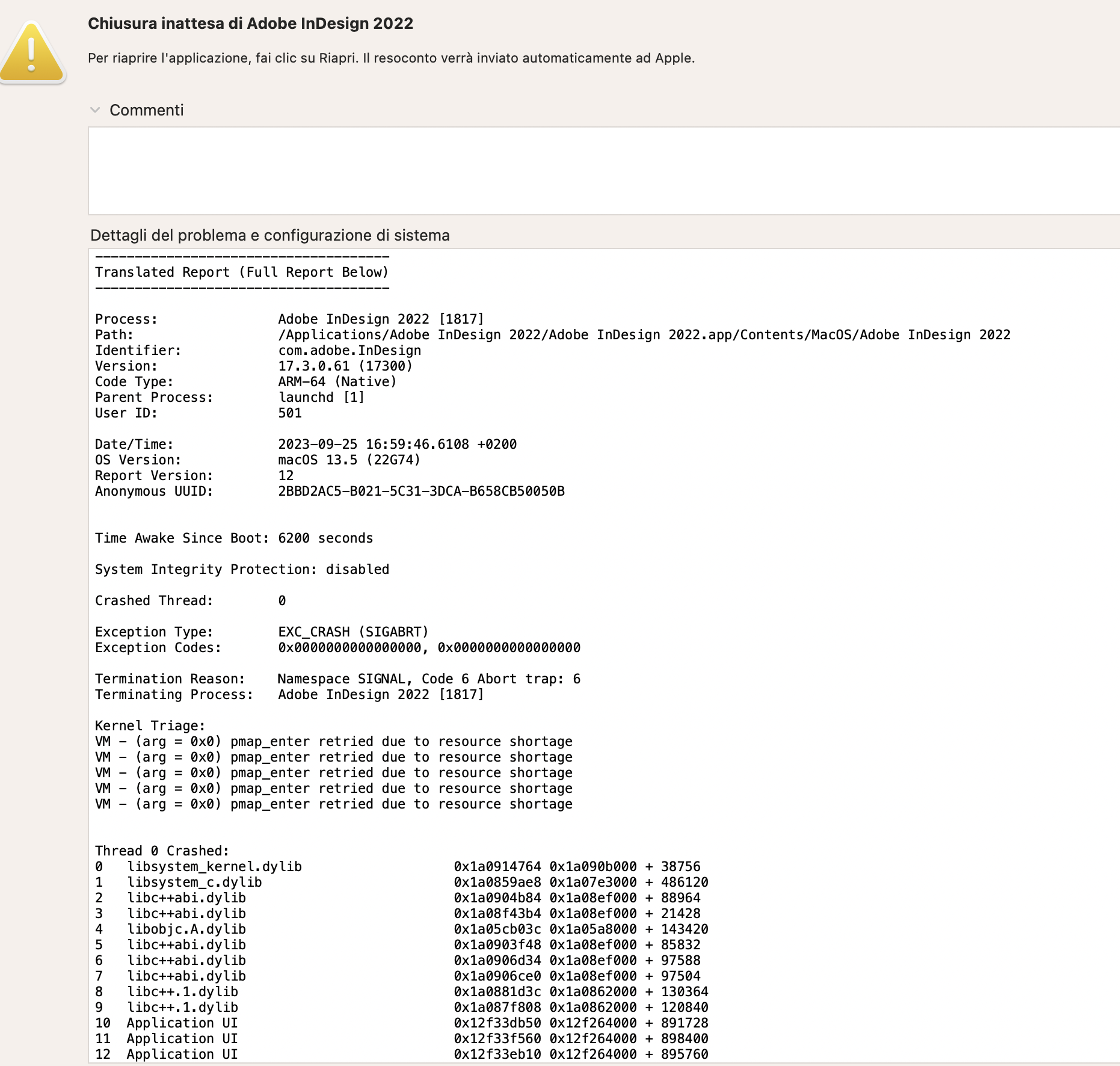Viewport: 1120px width, 1066px height.
Task: Click the 'Thread 0 Crashed:' heading
Action: (162, 851)
